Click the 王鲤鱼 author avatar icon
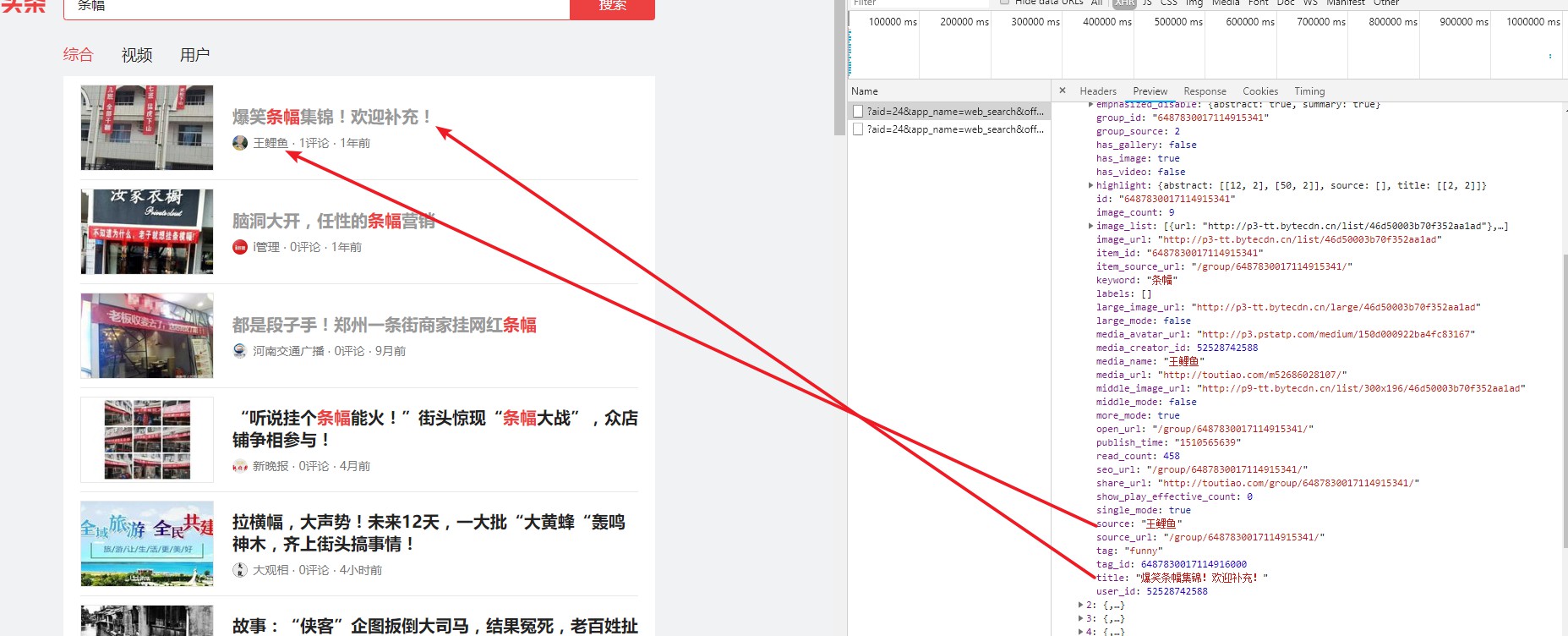 pyautogui.click(x=240, y=143)
